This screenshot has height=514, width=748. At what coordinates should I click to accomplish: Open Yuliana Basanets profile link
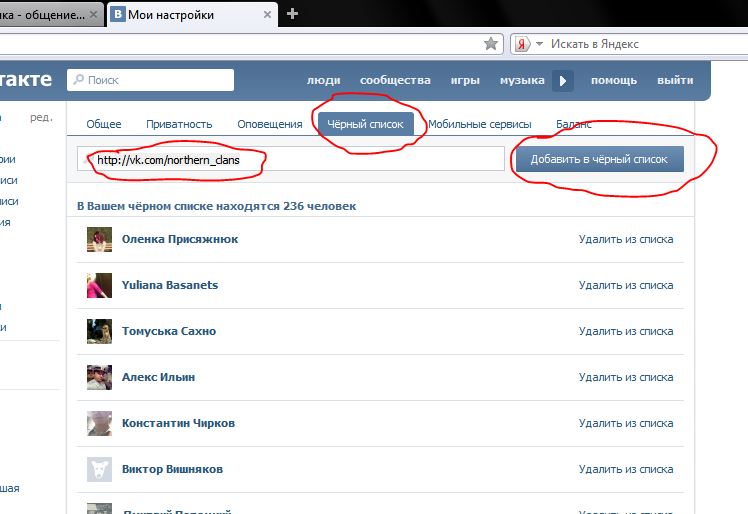click(x=170, y=285)
